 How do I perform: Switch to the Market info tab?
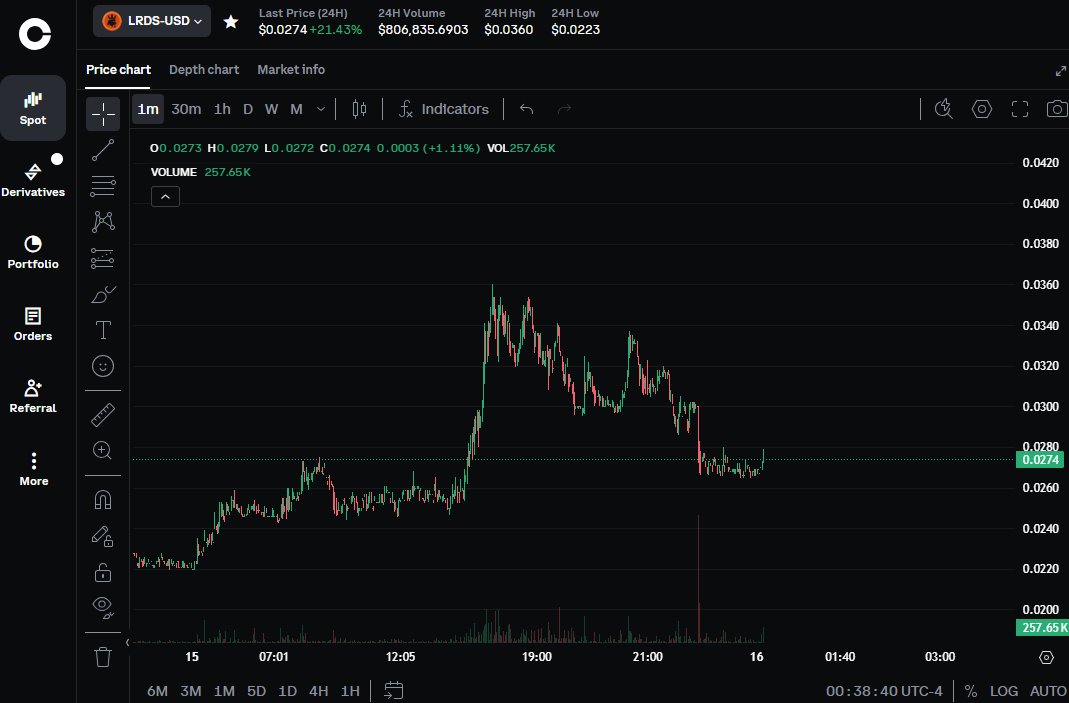(290, 70)
